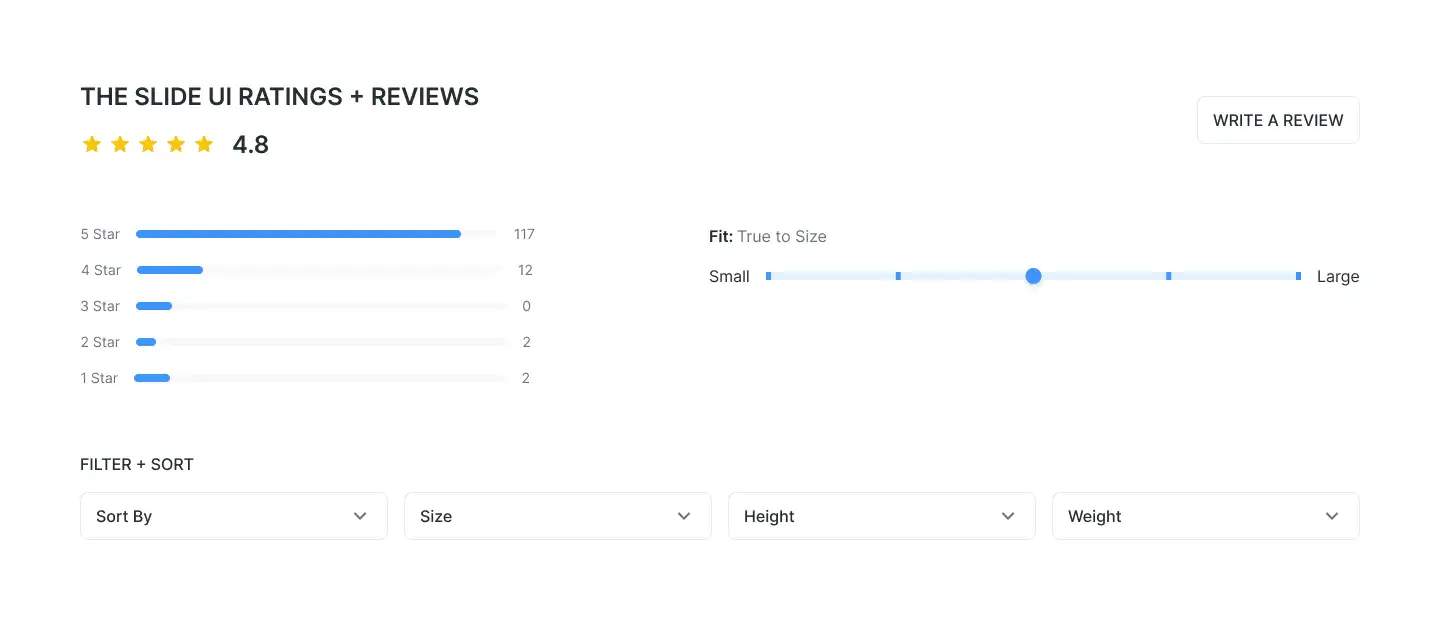1440x620 pixels.
Task: Click the 2 count for 1 Star
Action: (x=526, y=378)
